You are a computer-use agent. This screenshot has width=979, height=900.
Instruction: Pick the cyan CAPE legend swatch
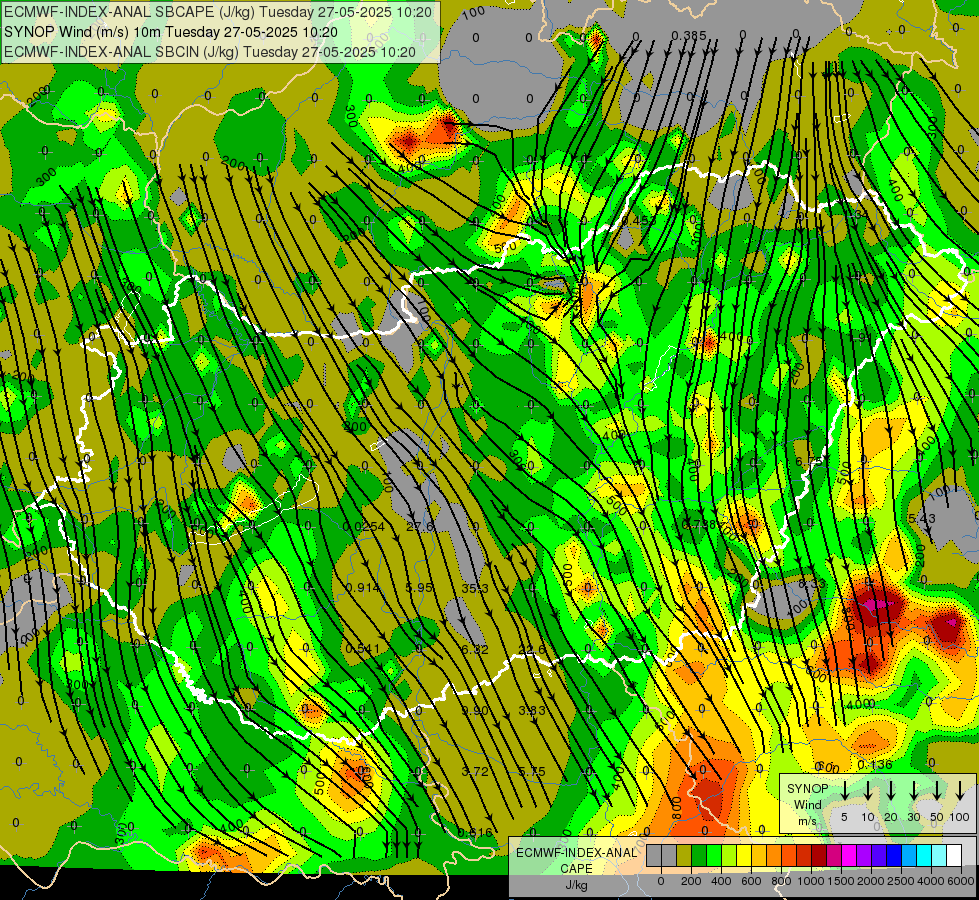click(923, 856)
